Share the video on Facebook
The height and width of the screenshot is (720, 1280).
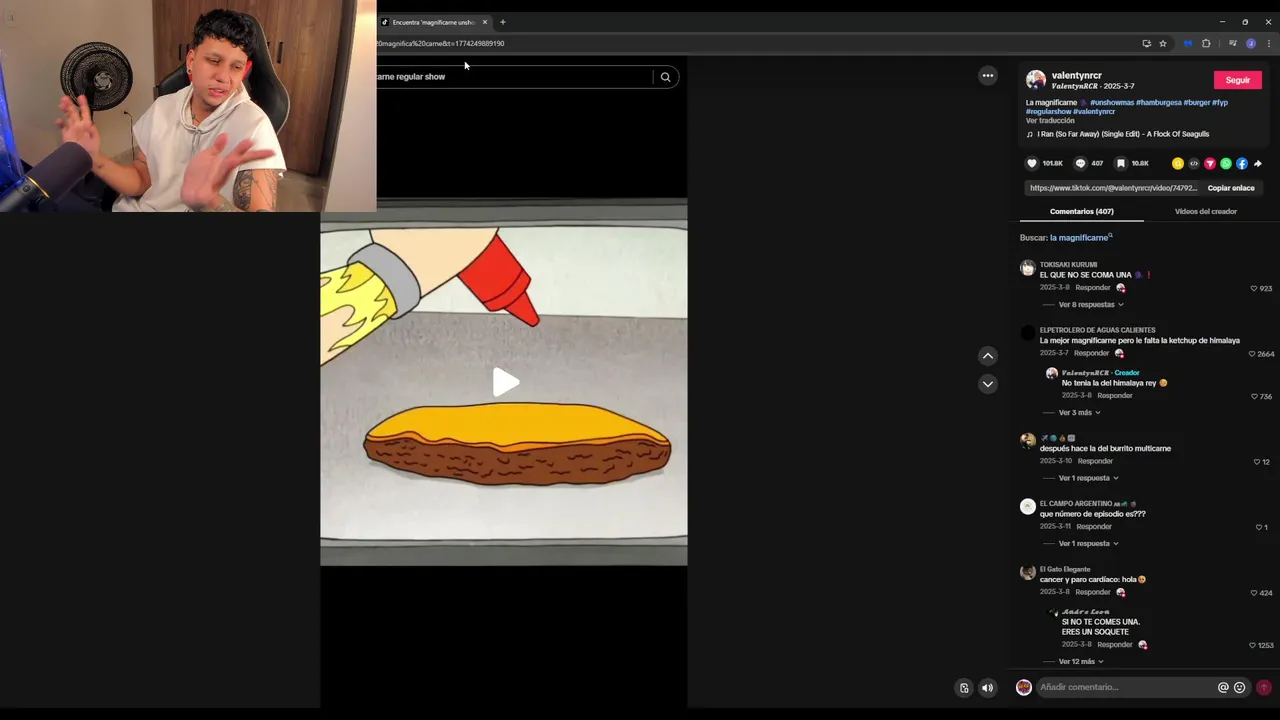[x=1242, y=163]
